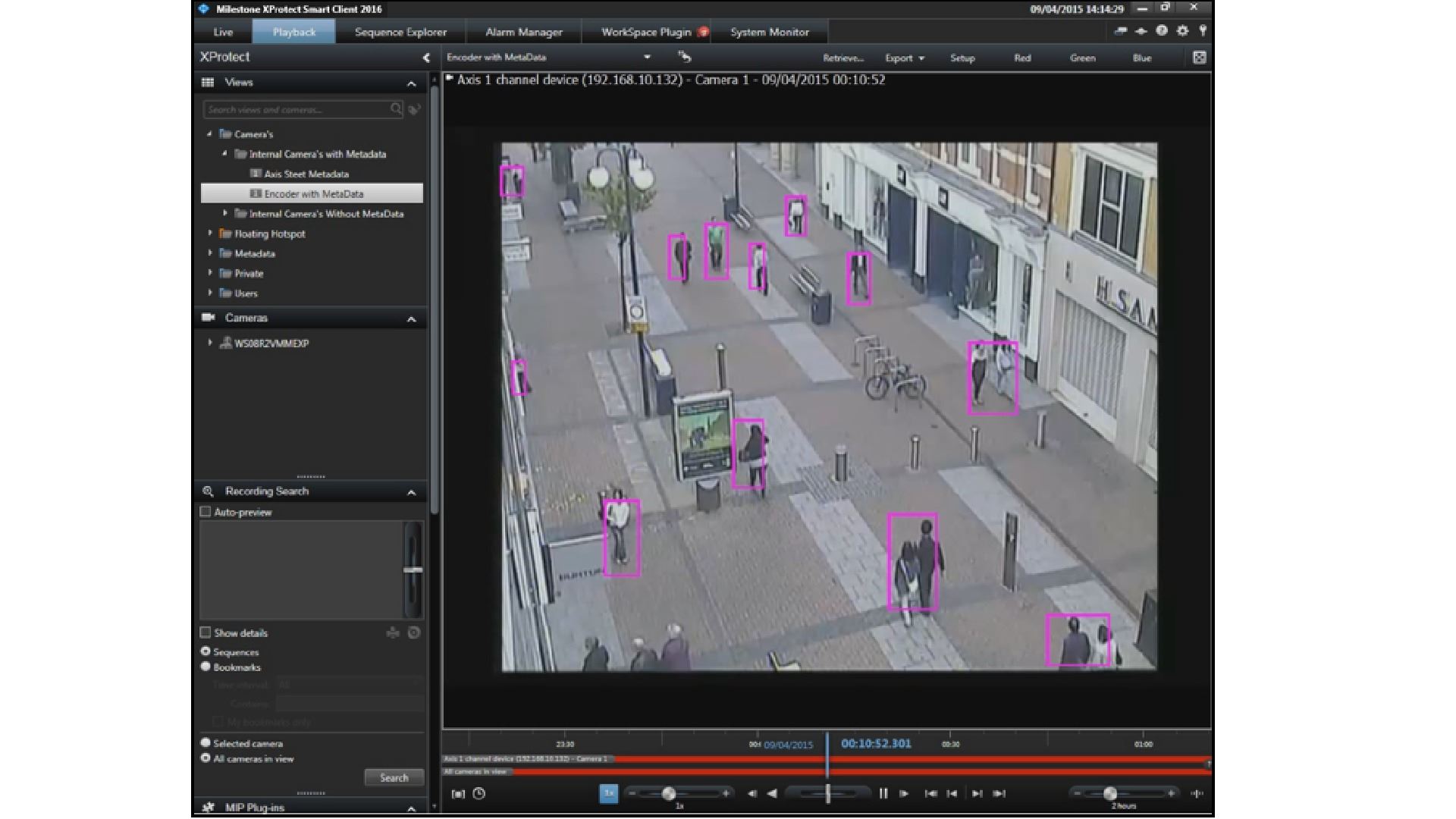Expand the Floating Hotspot folder

[209, 233]
